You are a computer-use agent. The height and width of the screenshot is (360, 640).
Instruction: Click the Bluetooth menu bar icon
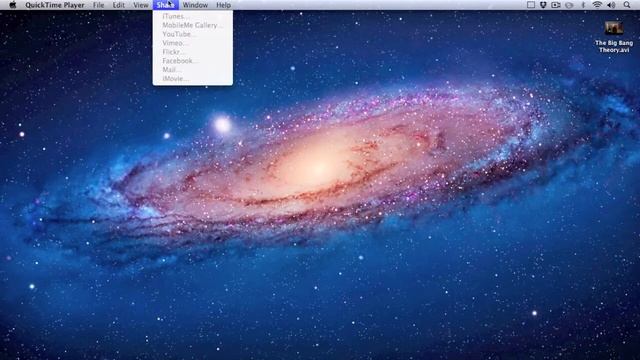coord(583,5)
